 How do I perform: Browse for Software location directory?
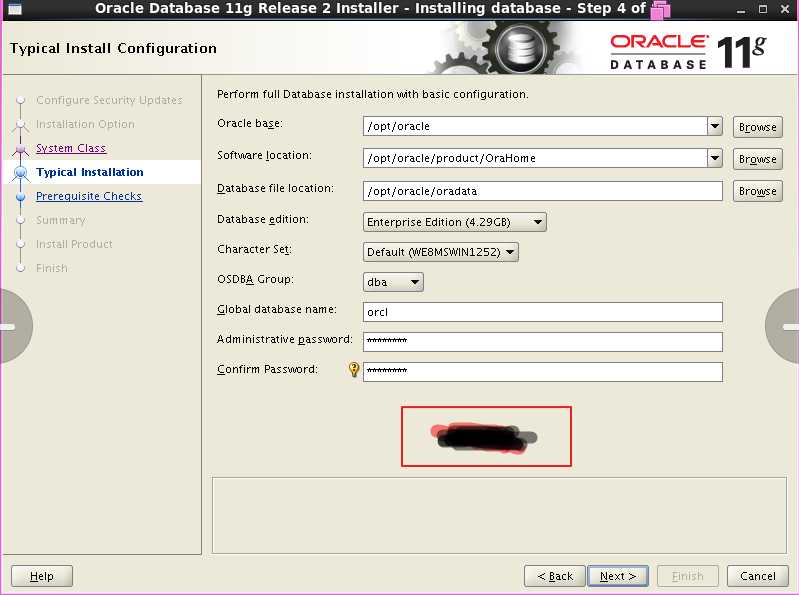point(757,159)
